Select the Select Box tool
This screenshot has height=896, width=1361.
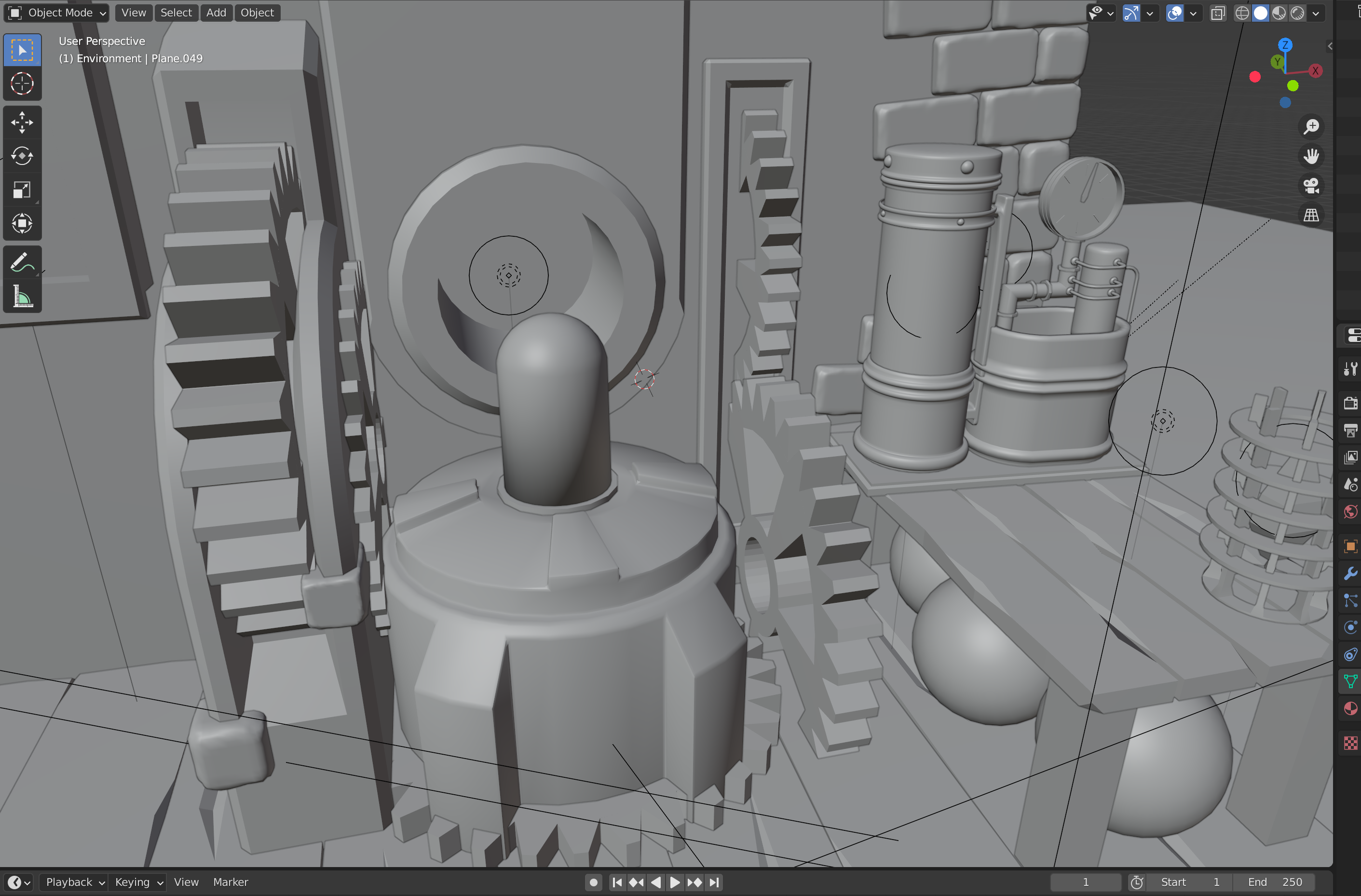22,50
